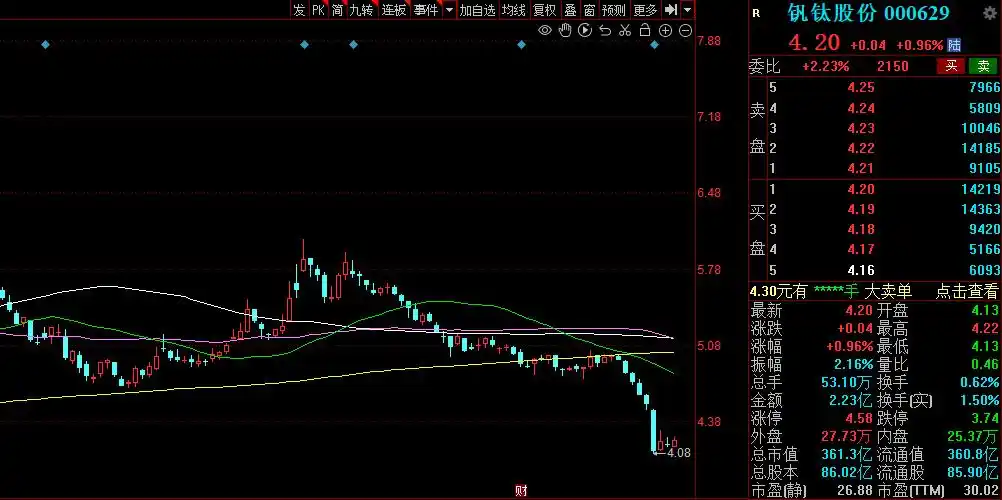1002x500 pixels.
Task: Zoom in with the plus circle icon
Action: pyautogui.click(x=665, y=31)
